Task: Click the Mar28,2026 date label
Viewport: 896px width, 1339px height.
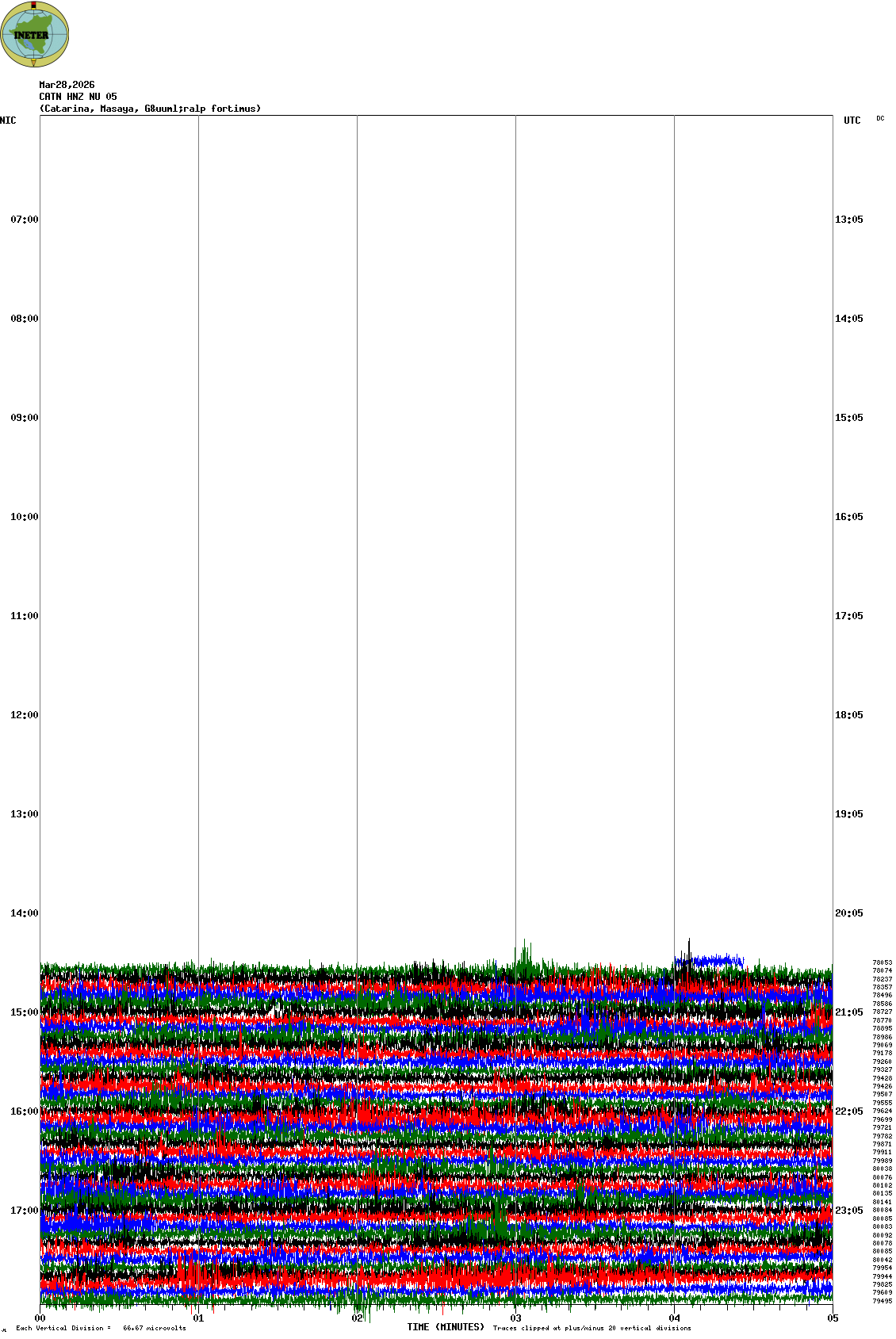Action: click(x=67, y=85)
